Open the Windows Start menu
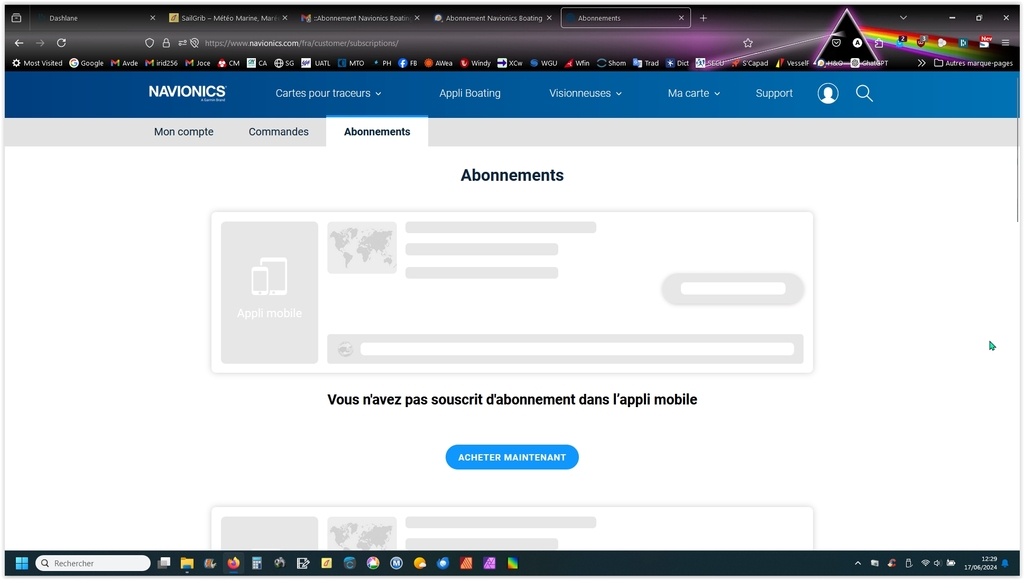The height and width of the screenshot is (580, 1024). 22,563
